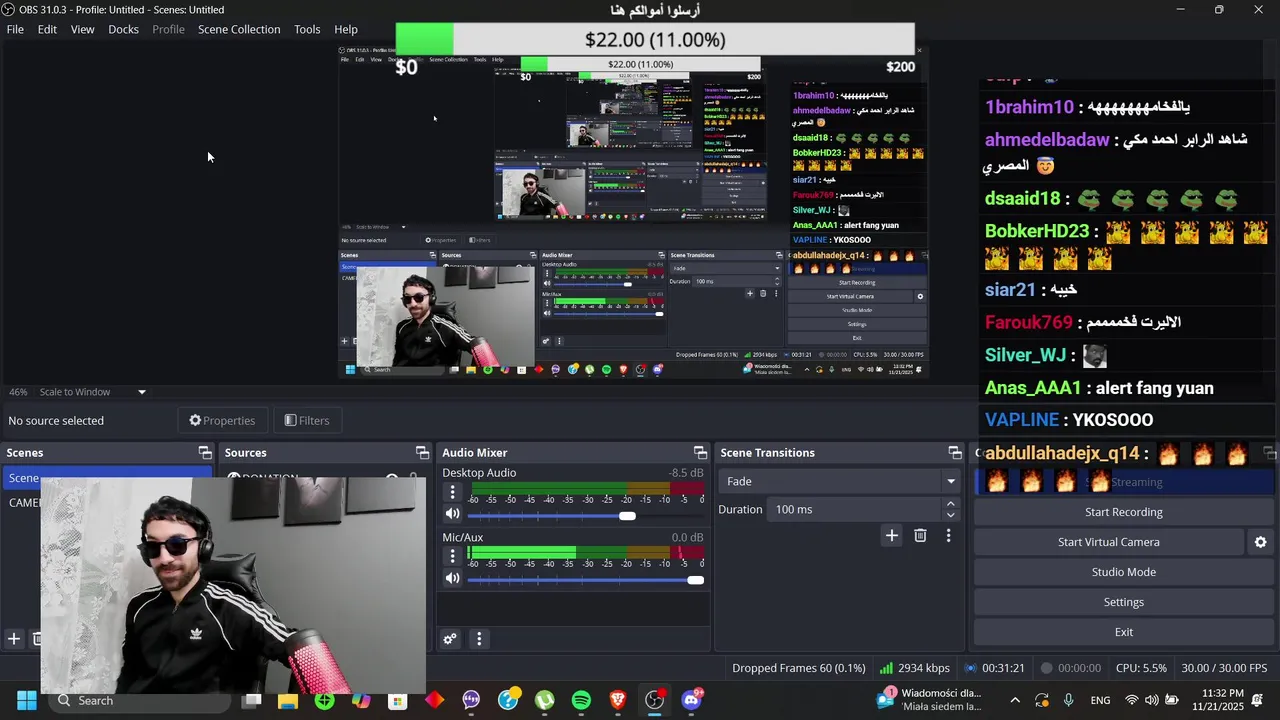Screen dimensions: 1280x720
Task: Add a new scene with the plus icon
Action: (x=14, y=638)
